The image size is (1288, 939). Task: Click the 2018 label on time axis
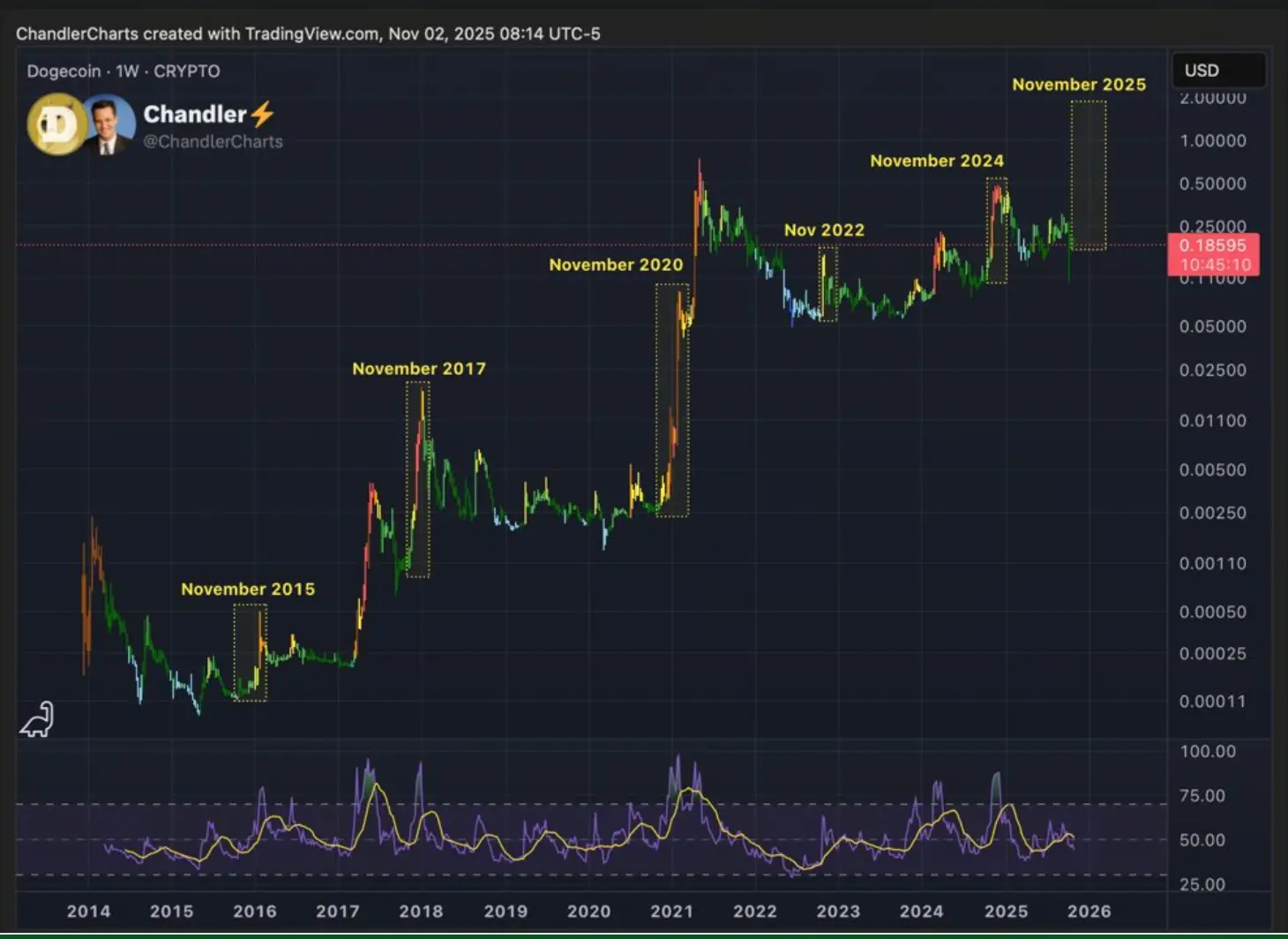coord(421,911)
